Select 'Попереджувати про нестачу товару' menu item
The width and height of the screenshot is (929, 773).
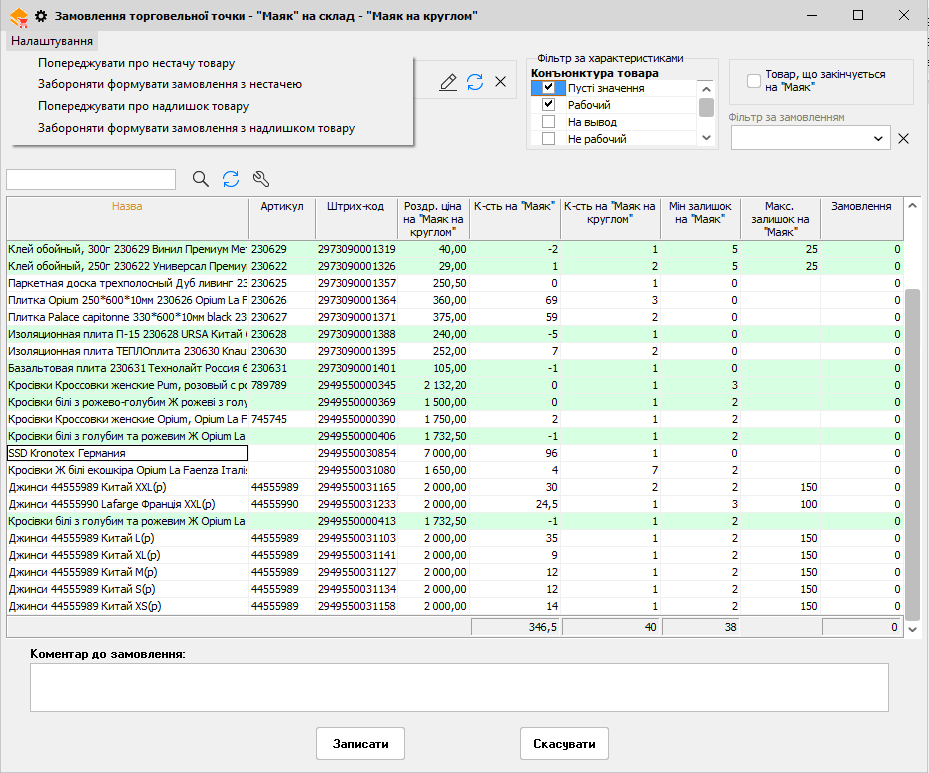pos(137,63)
